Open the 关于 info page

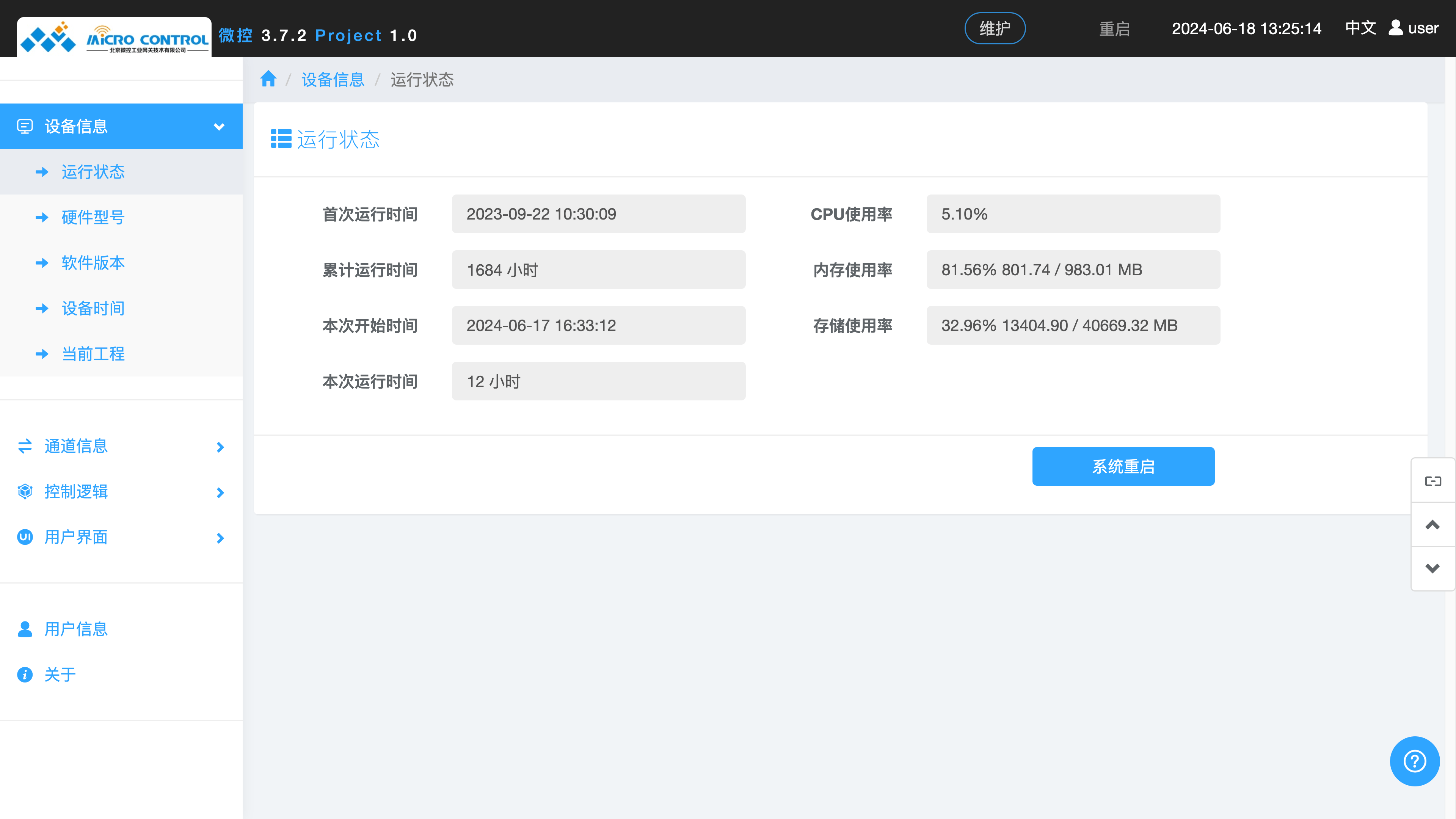[60, 674]
